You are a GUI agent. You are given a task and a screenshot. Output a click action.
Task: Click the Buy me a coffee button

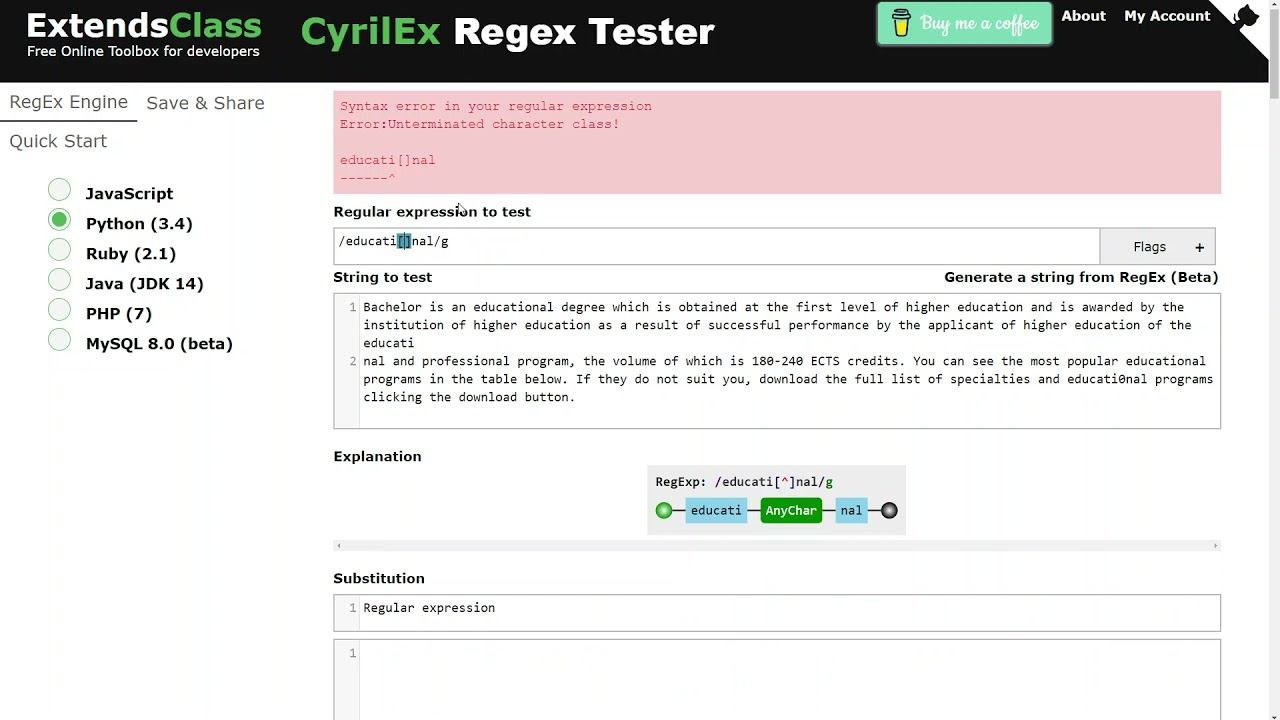coord(964,24)
